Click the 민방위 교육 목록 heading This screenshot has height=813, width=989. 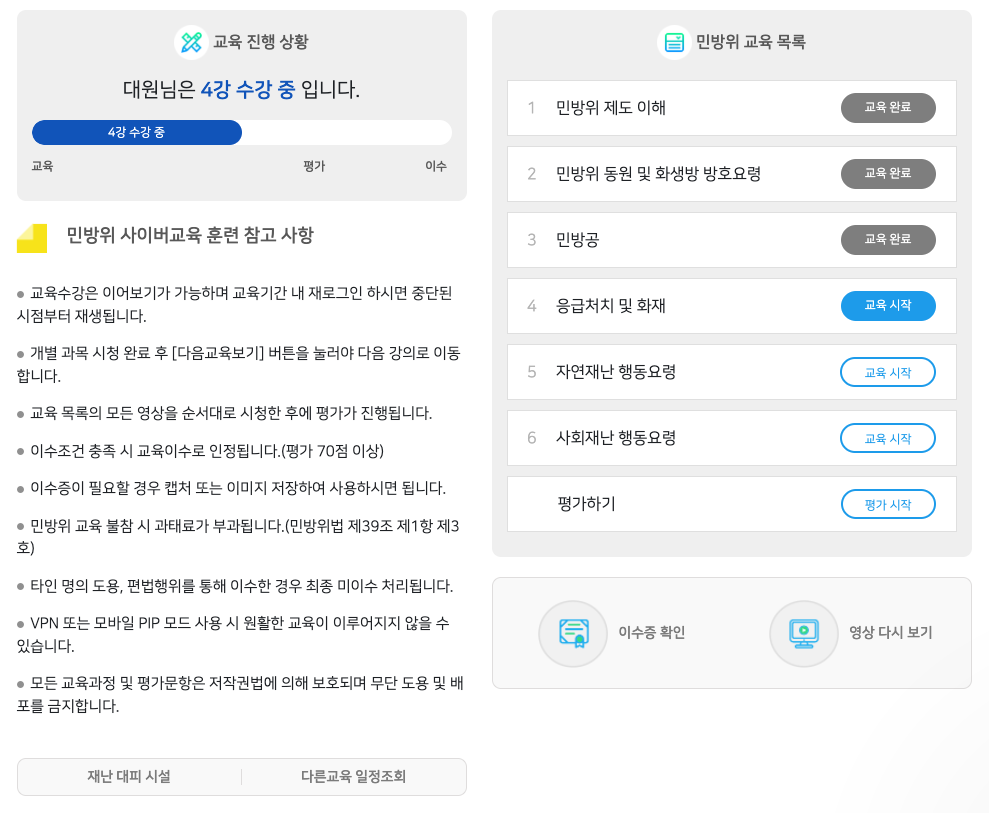(x=750, y=42)
